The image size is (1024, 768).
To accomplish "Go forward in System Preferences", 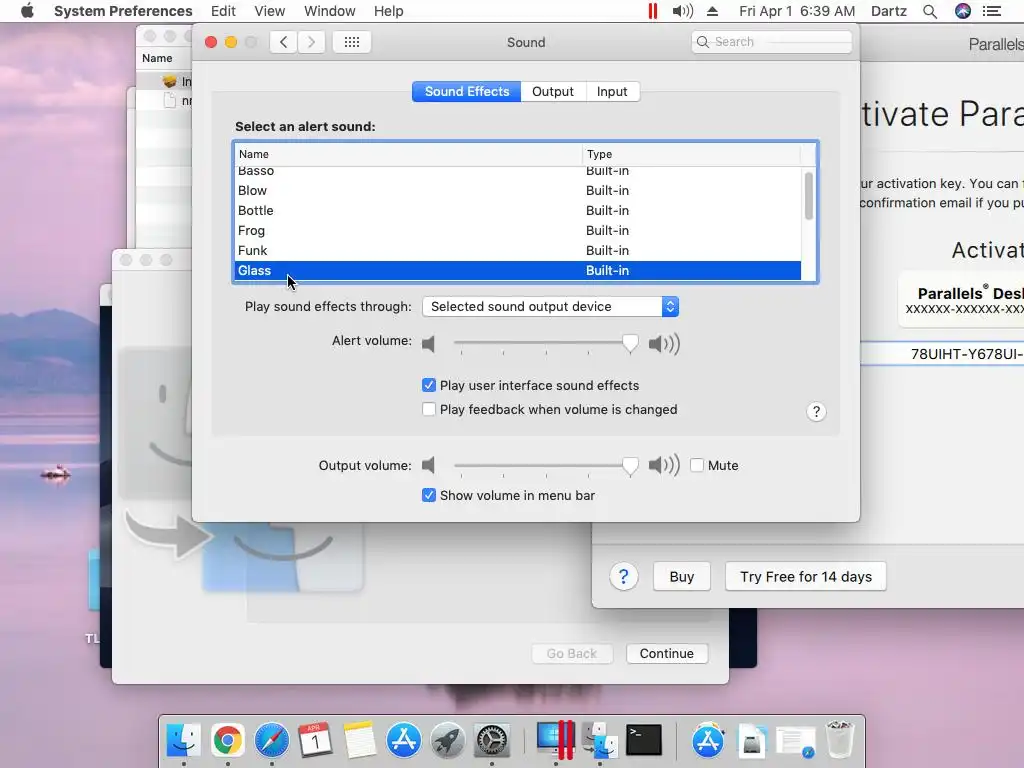I will tap(312, 42).
